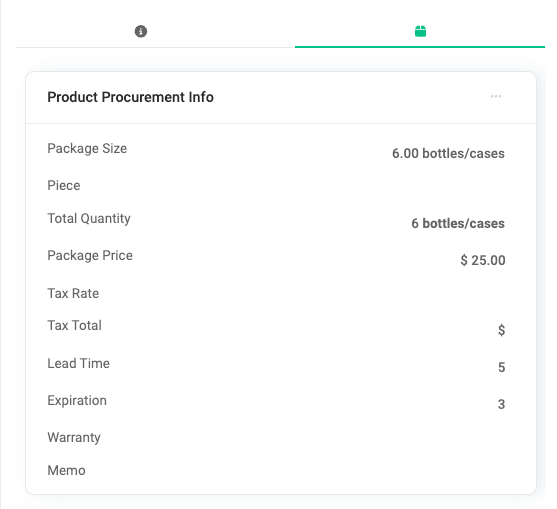This screenshot has width=557, height=509.
Task: Click the Expiration label
Action: pos(77,400)
